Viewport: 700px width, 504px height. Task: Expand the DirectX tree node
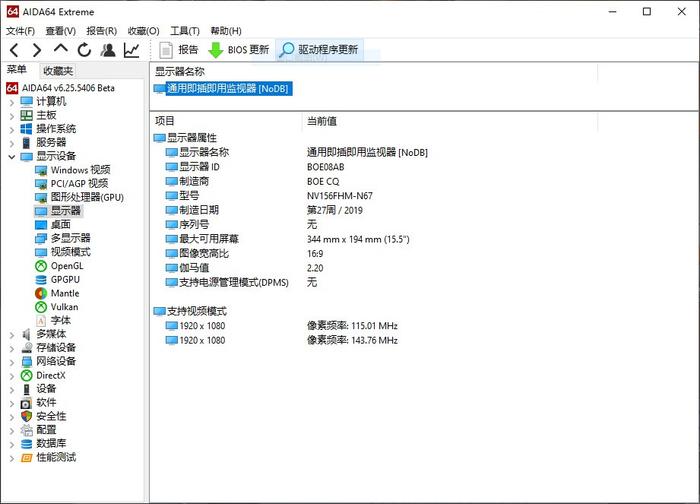12,376
